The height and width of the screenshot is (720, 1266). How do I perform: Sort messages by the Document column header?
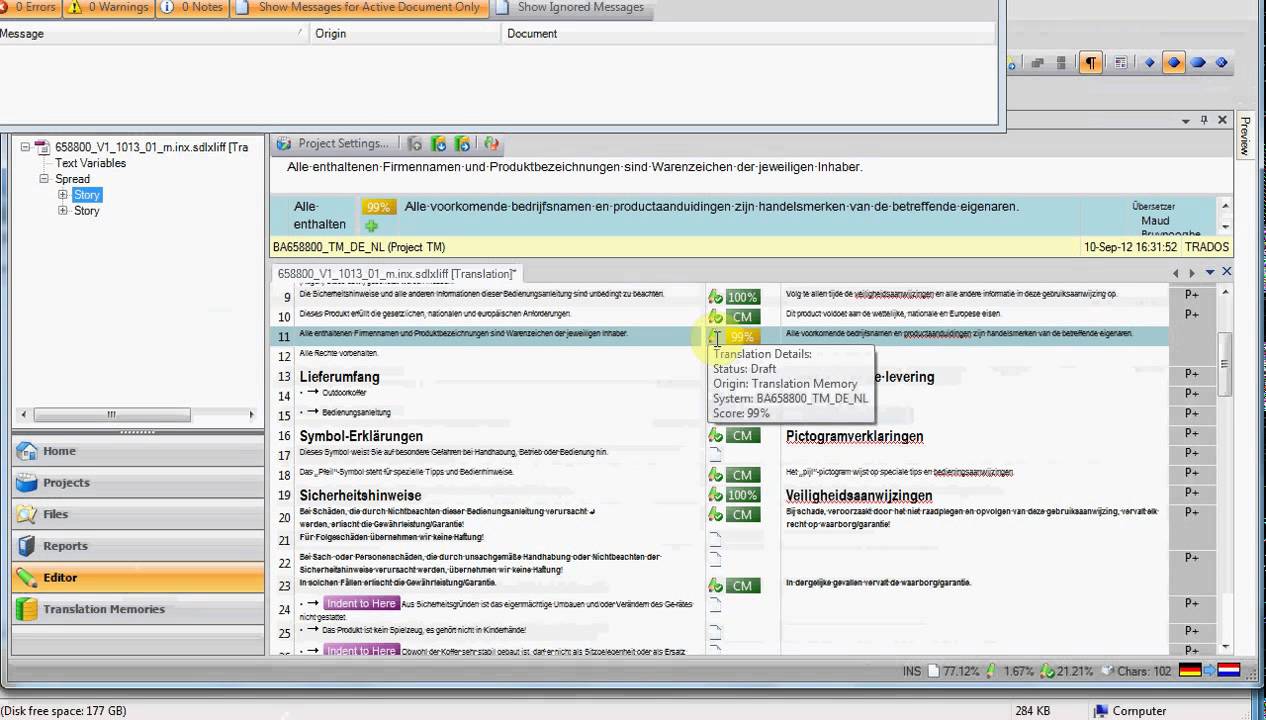click(x=748, y=33)
